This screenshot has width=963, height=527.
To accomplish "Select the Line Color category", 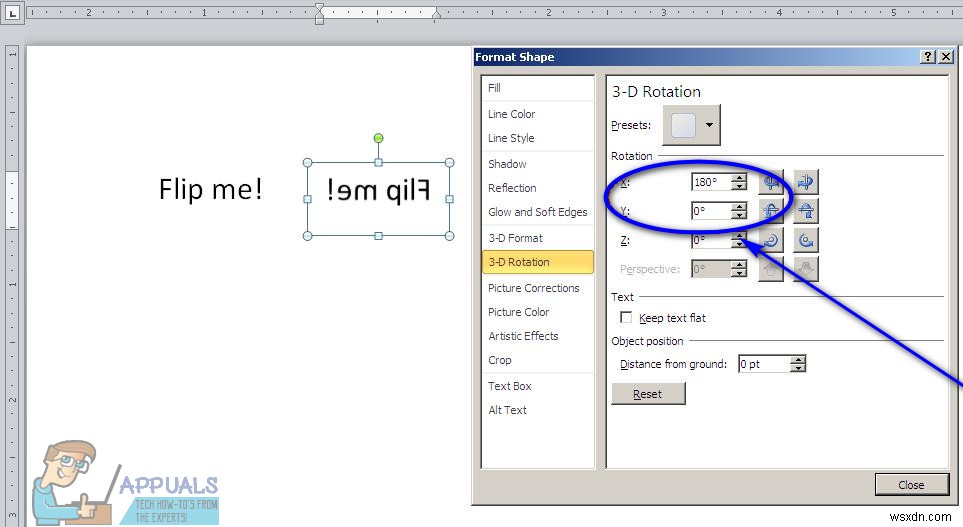I will click(x=538, y=114).
